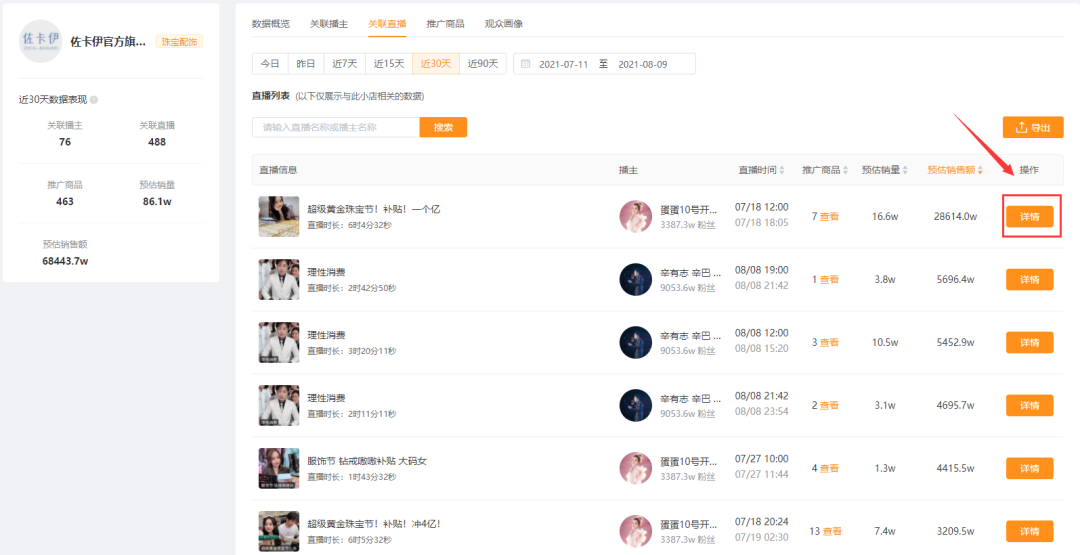The image size is (1080, 555).
Task: Open 详情 for 一个亿 live row
Action: 1030,216
